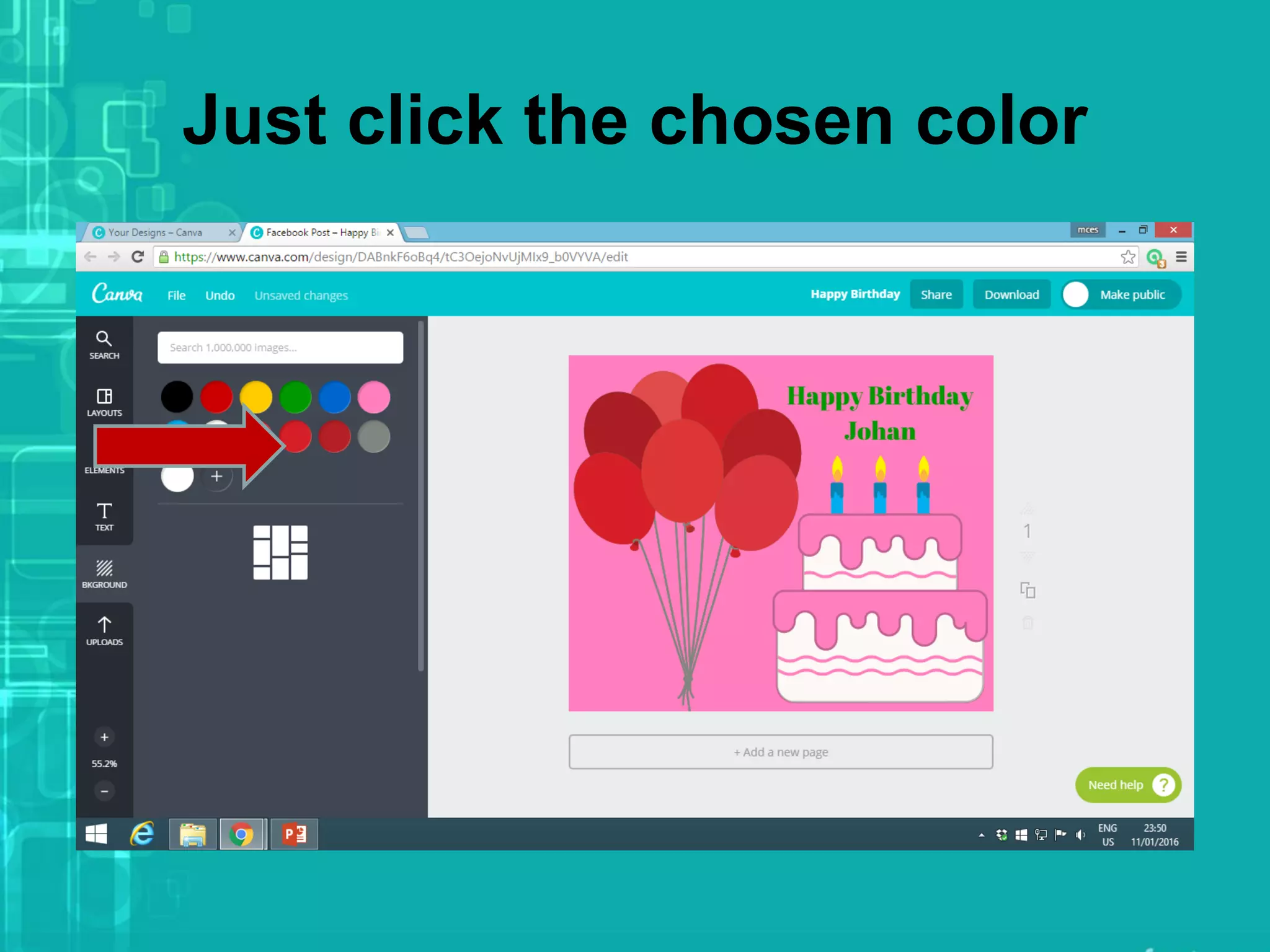Open a new browser tab

(416, 233)
